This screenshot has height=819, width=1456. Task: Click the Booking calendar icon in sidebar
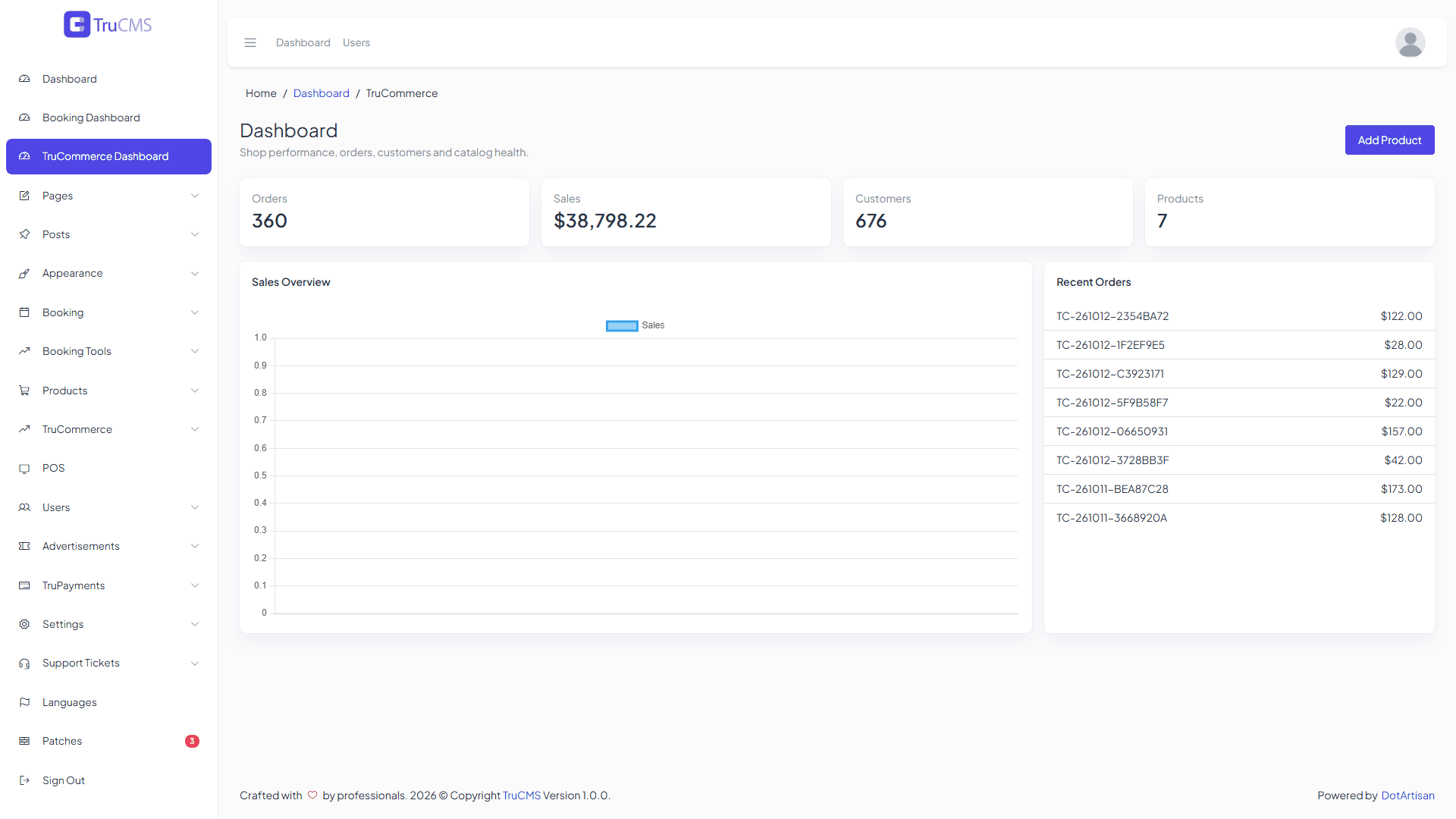(24, 312)
